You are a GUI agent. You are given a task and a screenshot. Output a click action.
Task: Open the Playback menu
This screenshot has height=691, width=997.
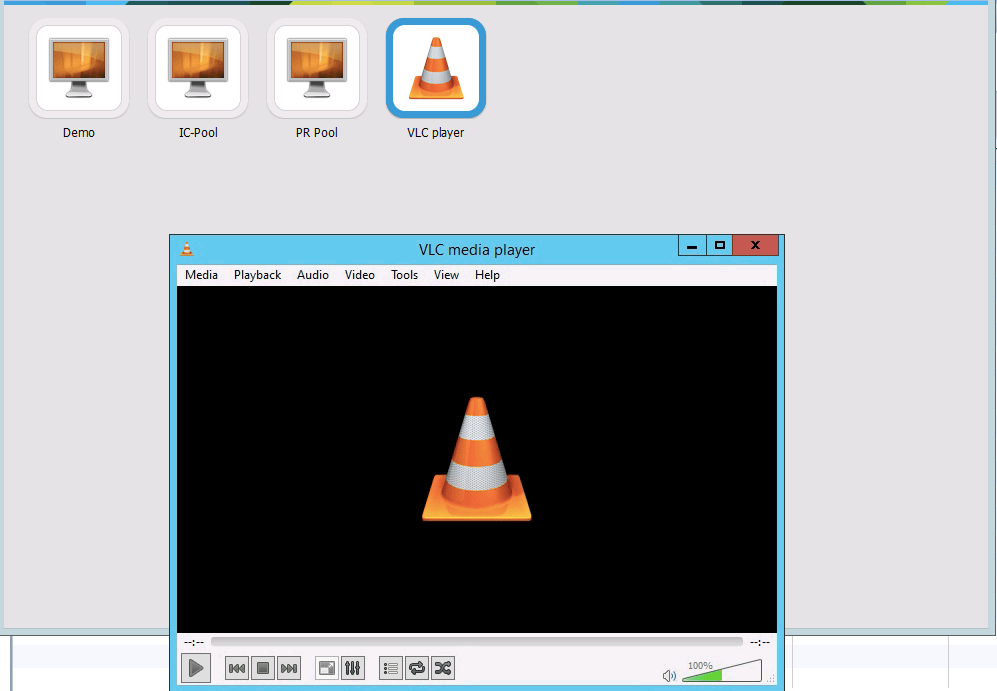(257, 275)
